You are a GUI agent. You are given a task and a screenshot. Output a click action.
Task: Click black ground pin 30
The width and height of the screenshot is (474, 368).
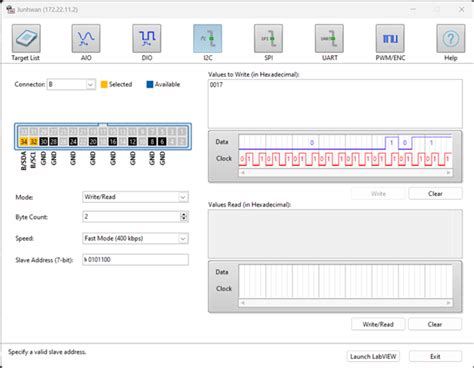(x=43, y=142)
